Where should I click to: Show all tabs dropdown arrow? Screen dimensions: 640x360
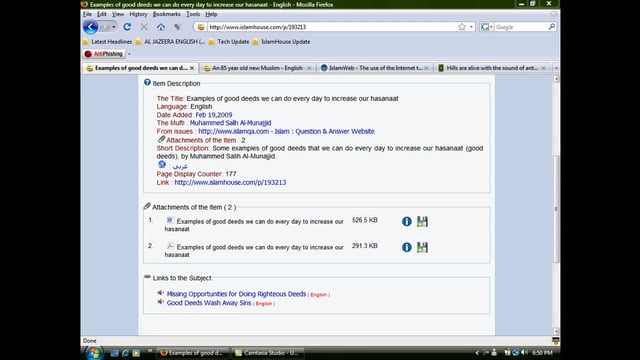(x=556, y=68)
